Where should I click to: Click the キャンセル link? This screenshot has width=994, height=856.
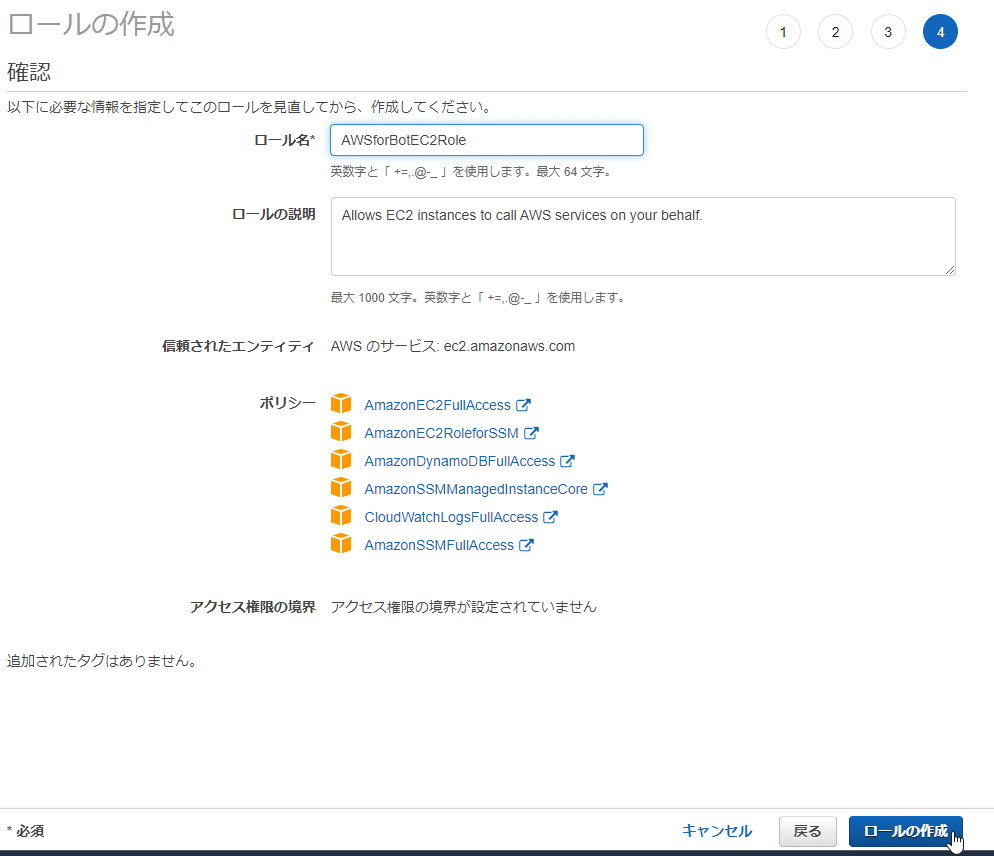click(x=717, y=831)
